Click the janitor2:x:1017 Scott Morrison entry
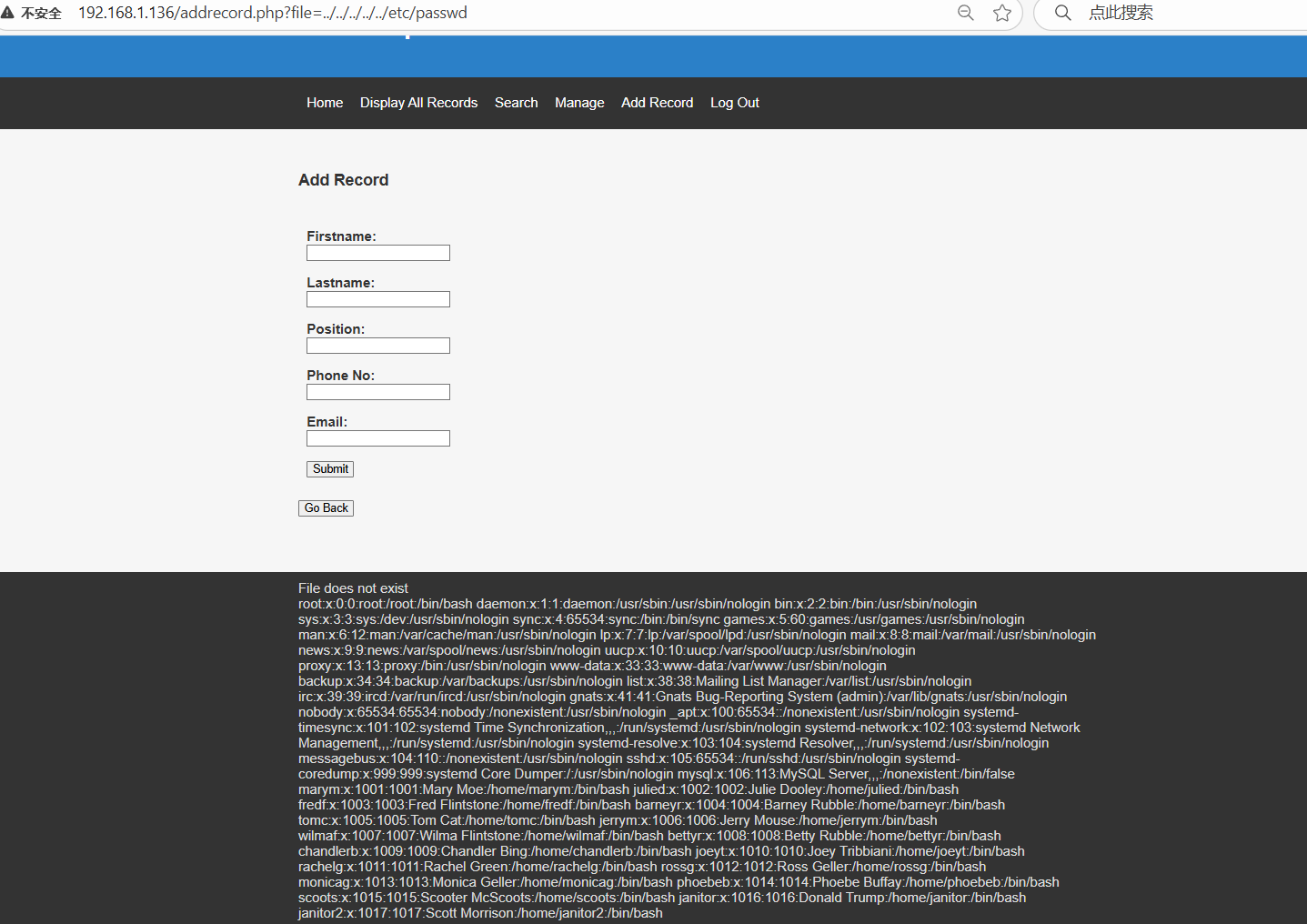The image size is (1307, 924). coord(480,913)
